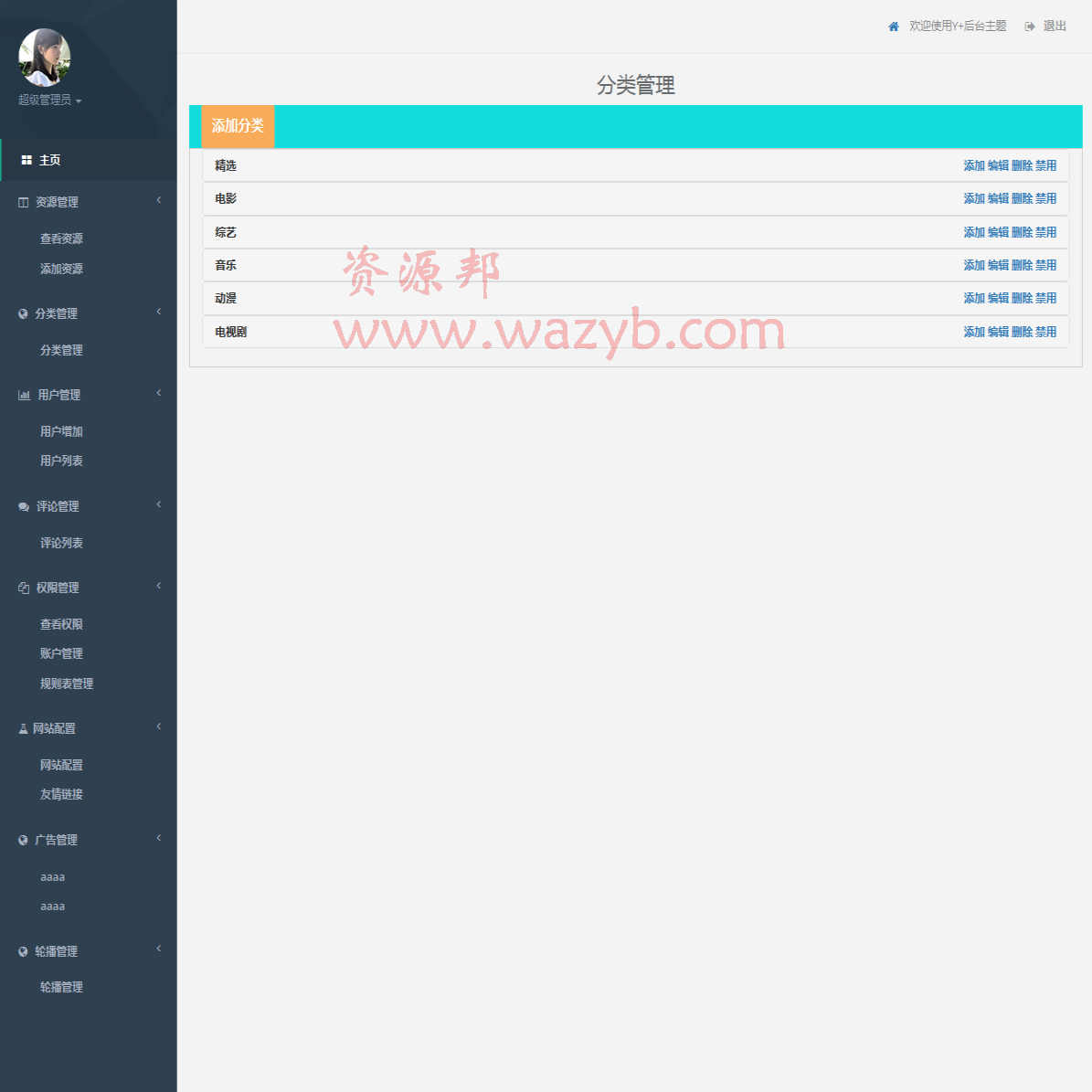Click the 分类管理 globe icon
The width and height of the screenshot is (1092, 1092).
(x=21, y=313)
